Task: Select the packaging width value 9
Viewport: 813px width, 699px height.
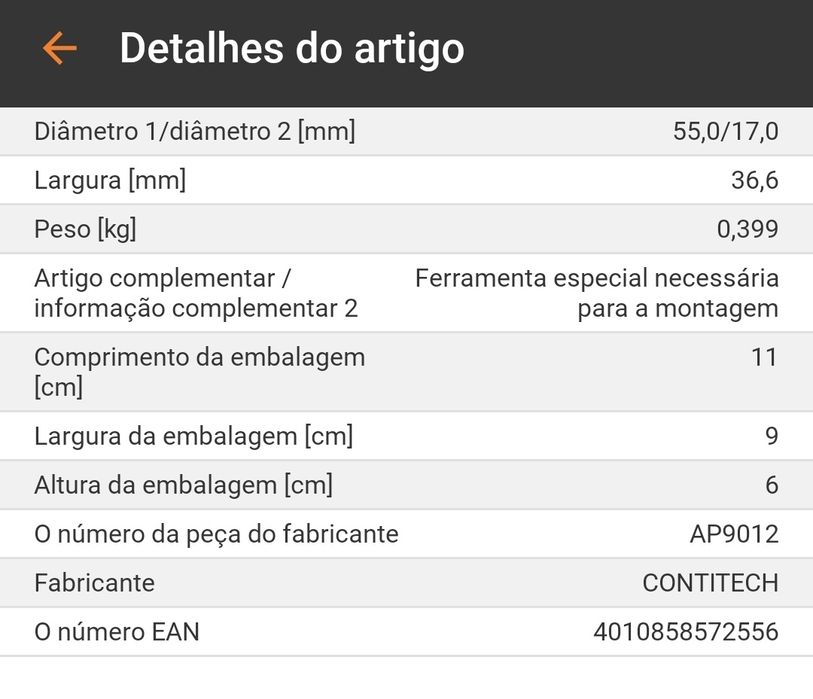Action: pyautogui.click(x=771, y=436)
